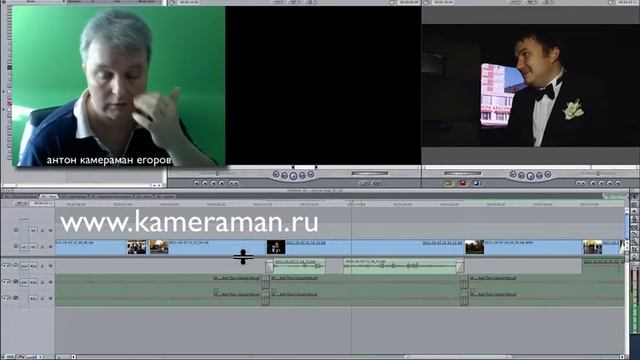Play the clip in the Viewer
The height and width of the screenshot is (360, 640).
click(293, 176)
